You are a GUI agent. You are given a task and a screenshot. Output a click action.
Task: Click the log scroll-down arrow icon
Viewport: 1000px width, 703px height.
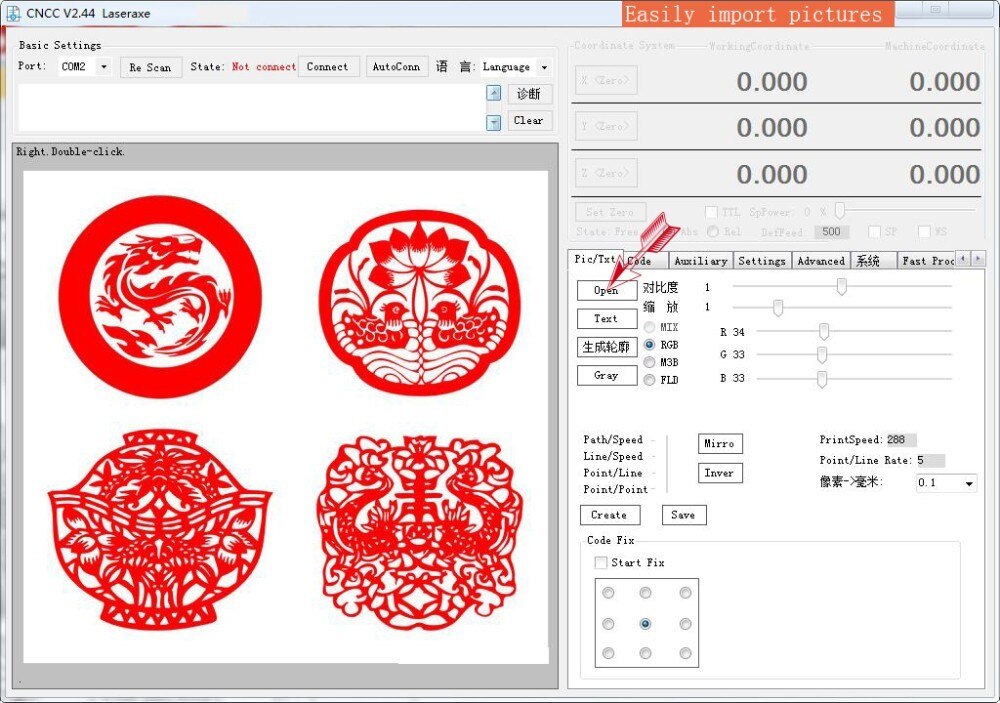tap(493, 122)
